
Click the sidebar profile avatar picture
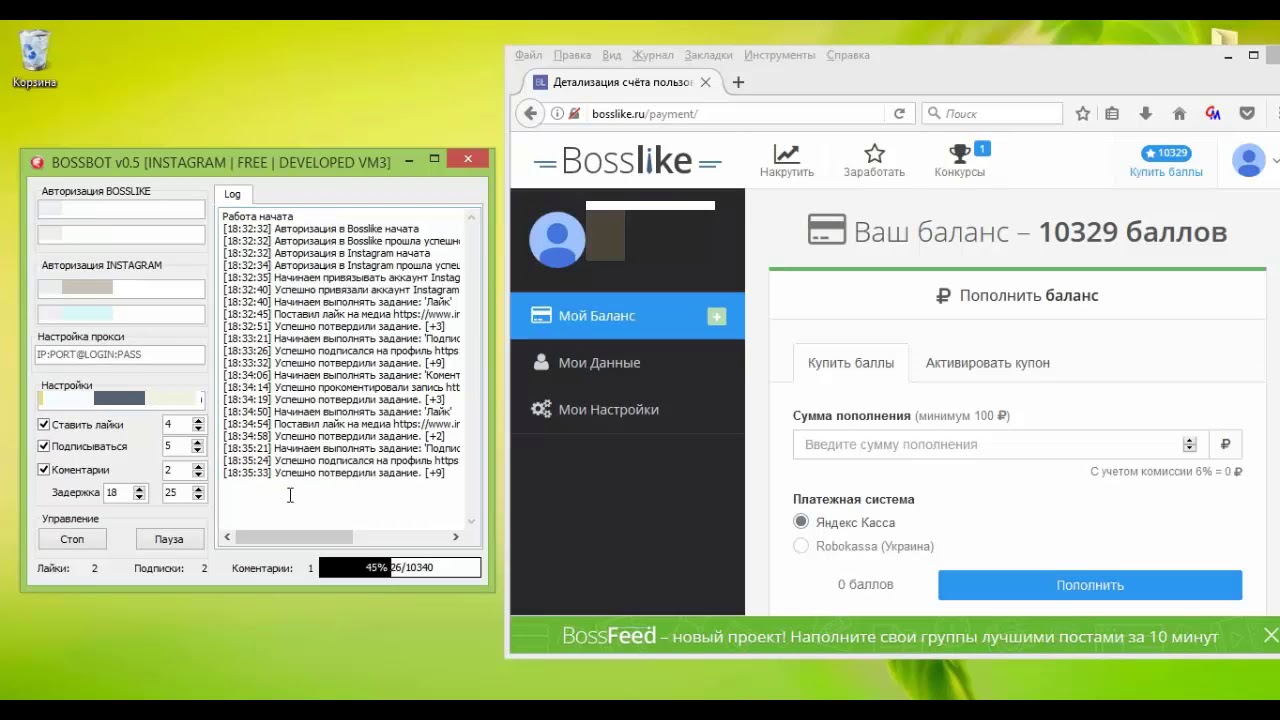pyautogui.click(x=557, y=239)
